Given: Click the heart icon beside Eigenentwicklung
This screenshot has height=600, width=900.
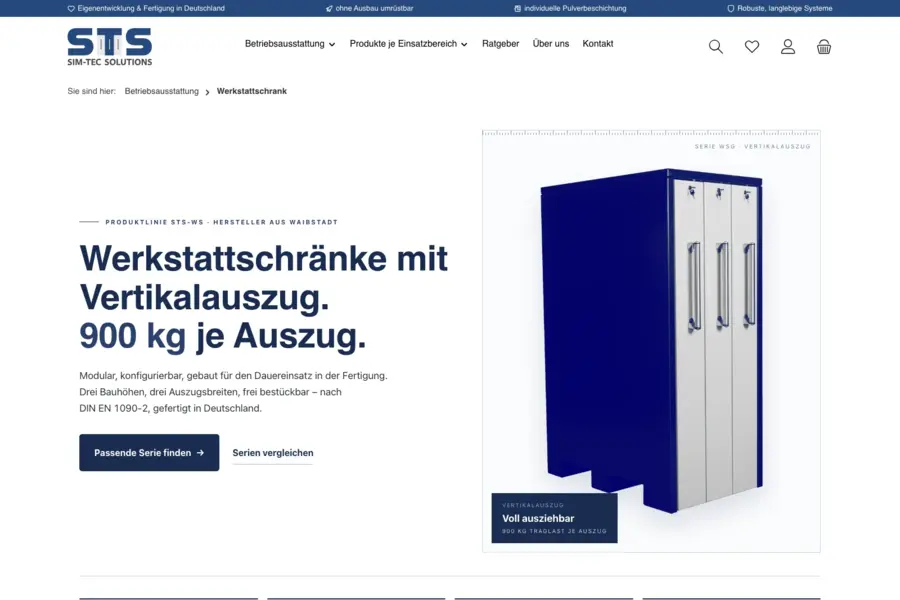Looking at the screenshot, I should tap(71, 9).
